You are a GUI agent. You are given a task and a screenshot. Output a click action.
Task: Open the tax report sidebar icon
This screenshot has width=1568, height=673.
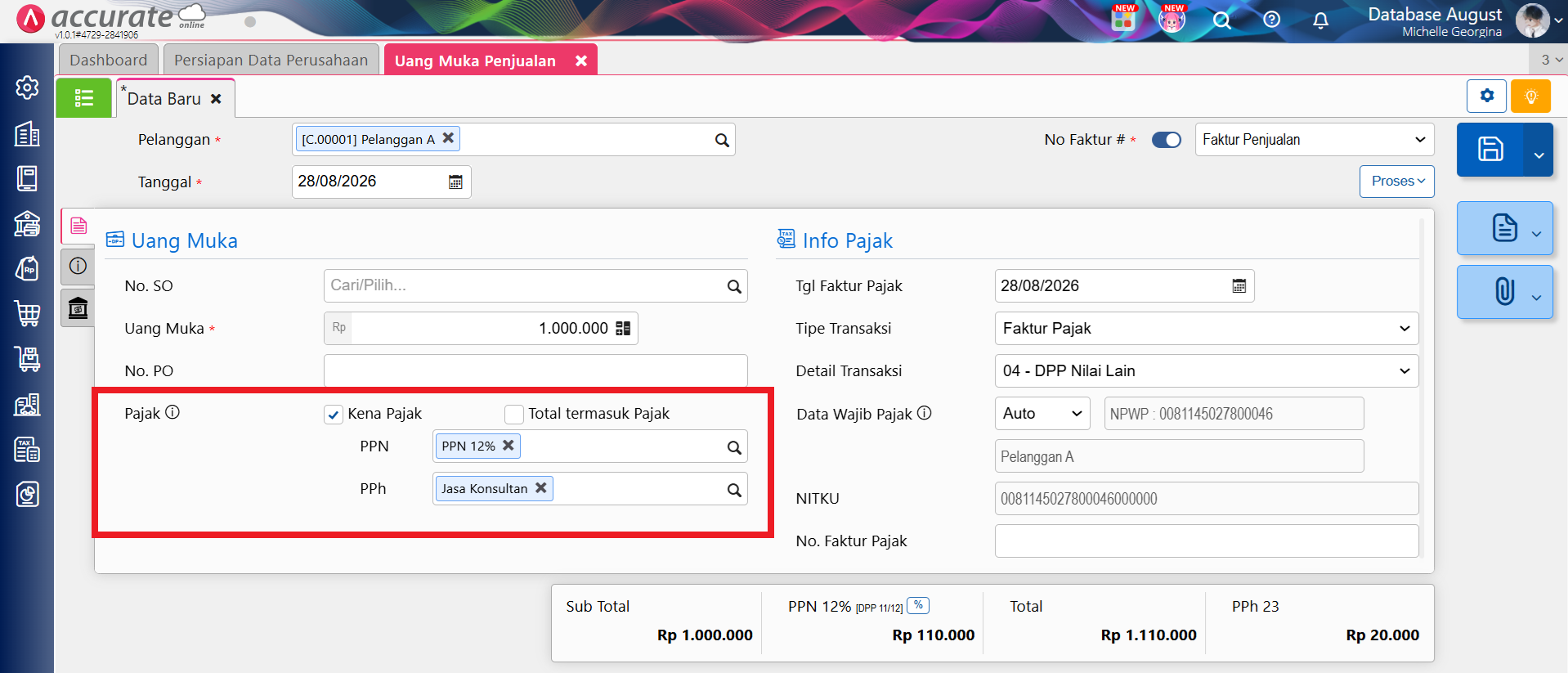(27, 449)
